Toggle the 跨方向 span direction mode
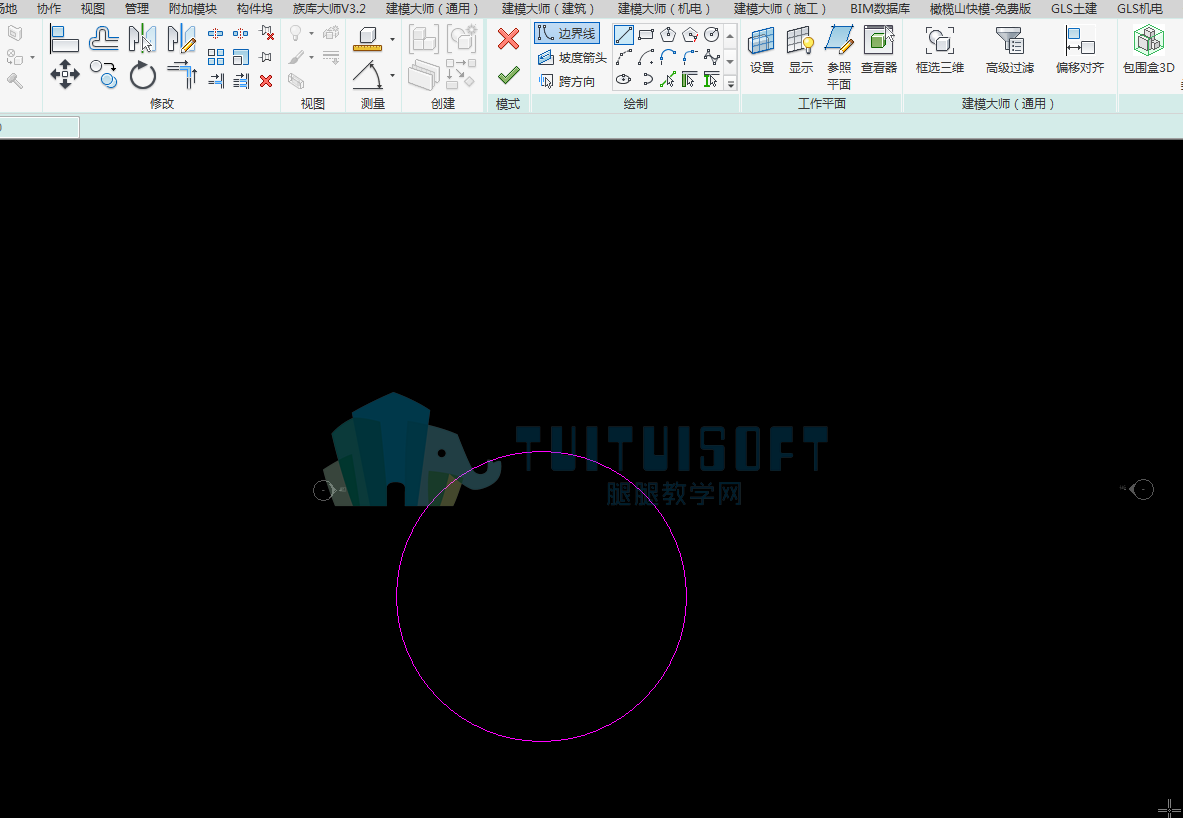 (567, 81)
